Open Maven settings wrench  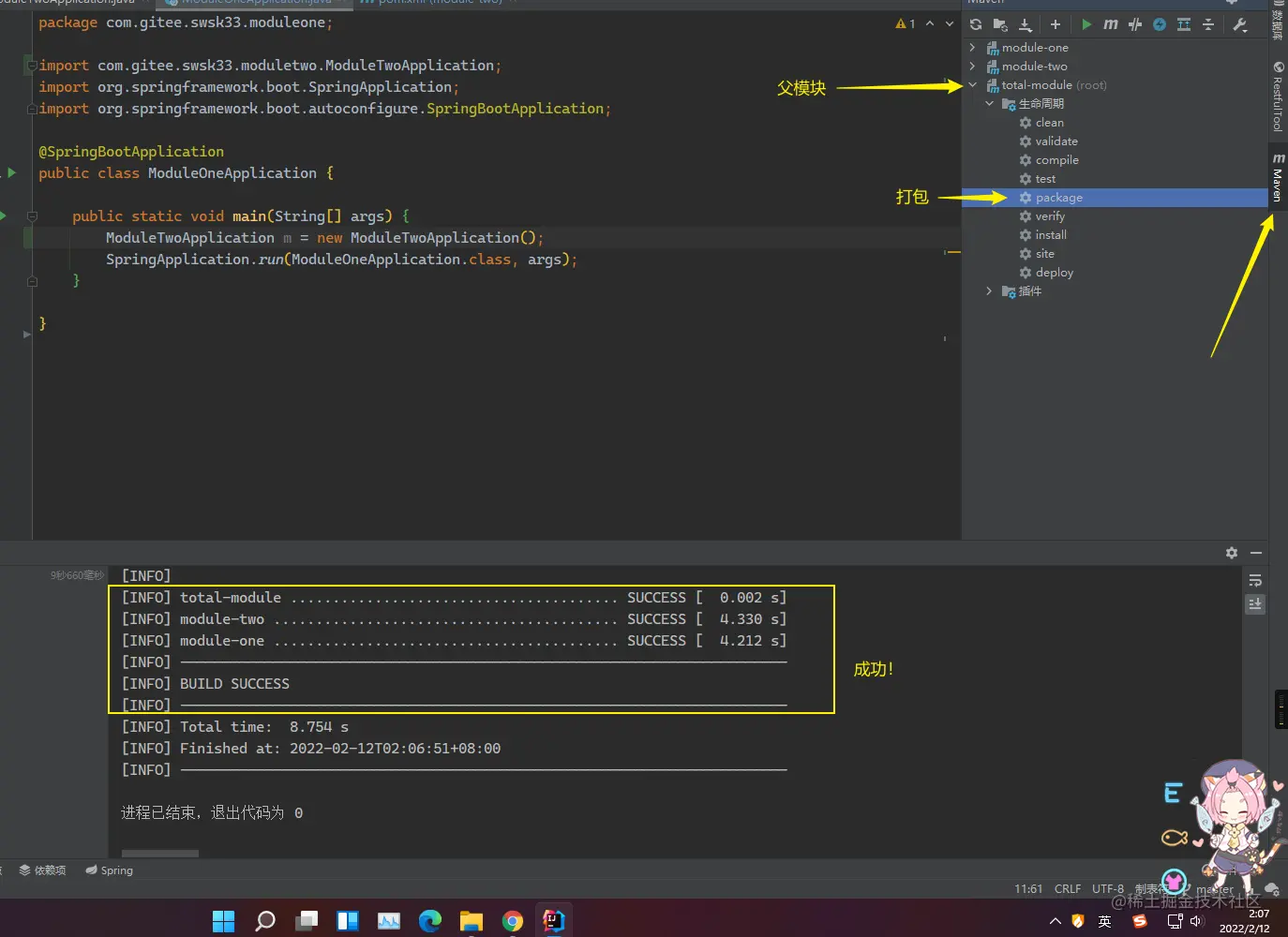point(1240,24)
